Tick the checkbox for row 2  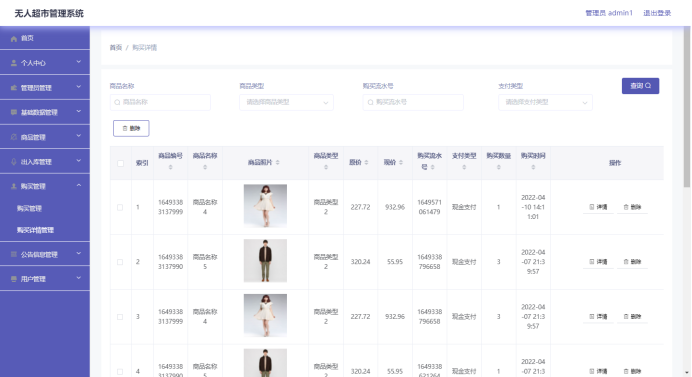[x=120, y=262]
